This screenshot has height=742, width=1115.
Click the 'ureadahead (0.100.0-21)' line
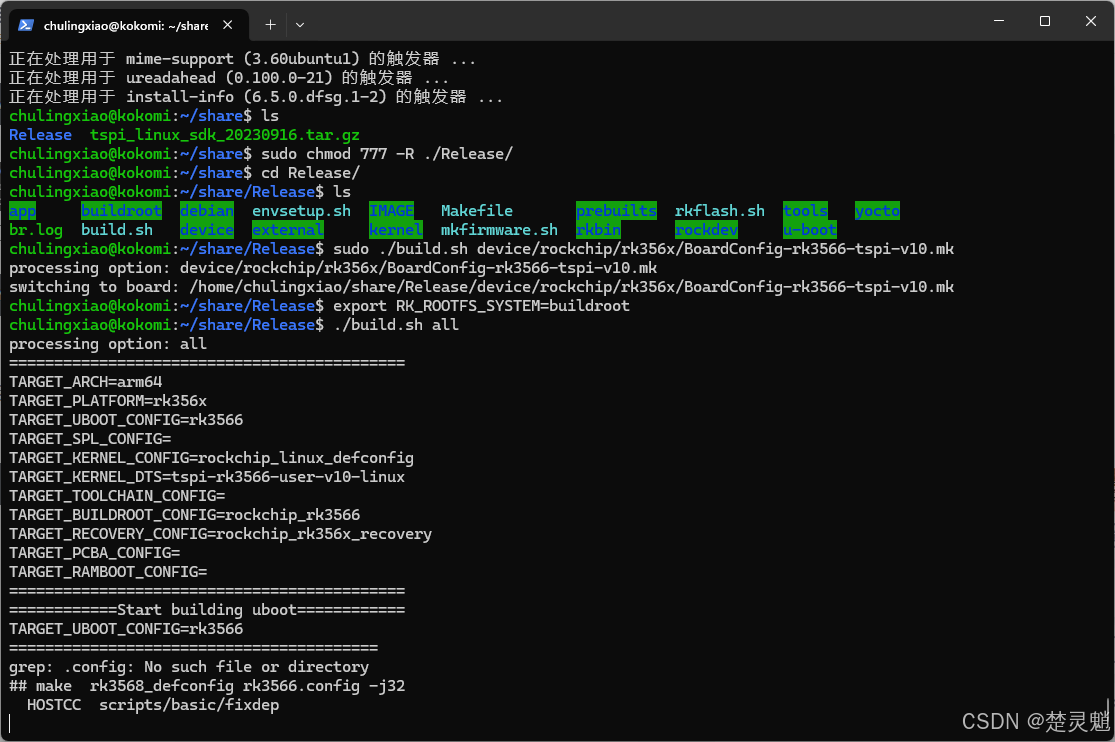[x=229, y=78]
